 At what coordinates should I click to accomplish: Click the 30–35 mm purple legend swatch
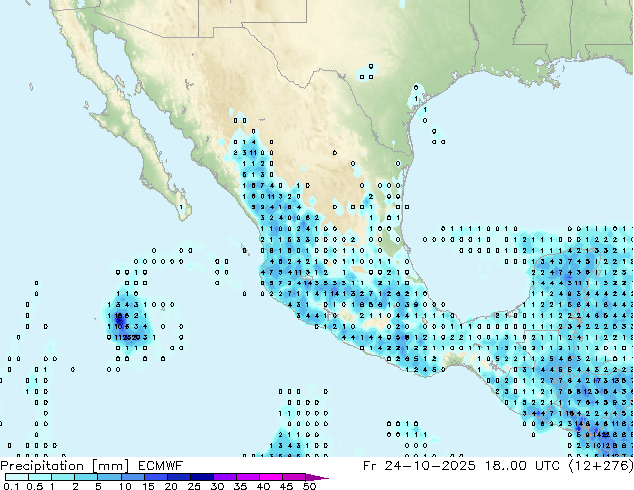tap(224, 477)
